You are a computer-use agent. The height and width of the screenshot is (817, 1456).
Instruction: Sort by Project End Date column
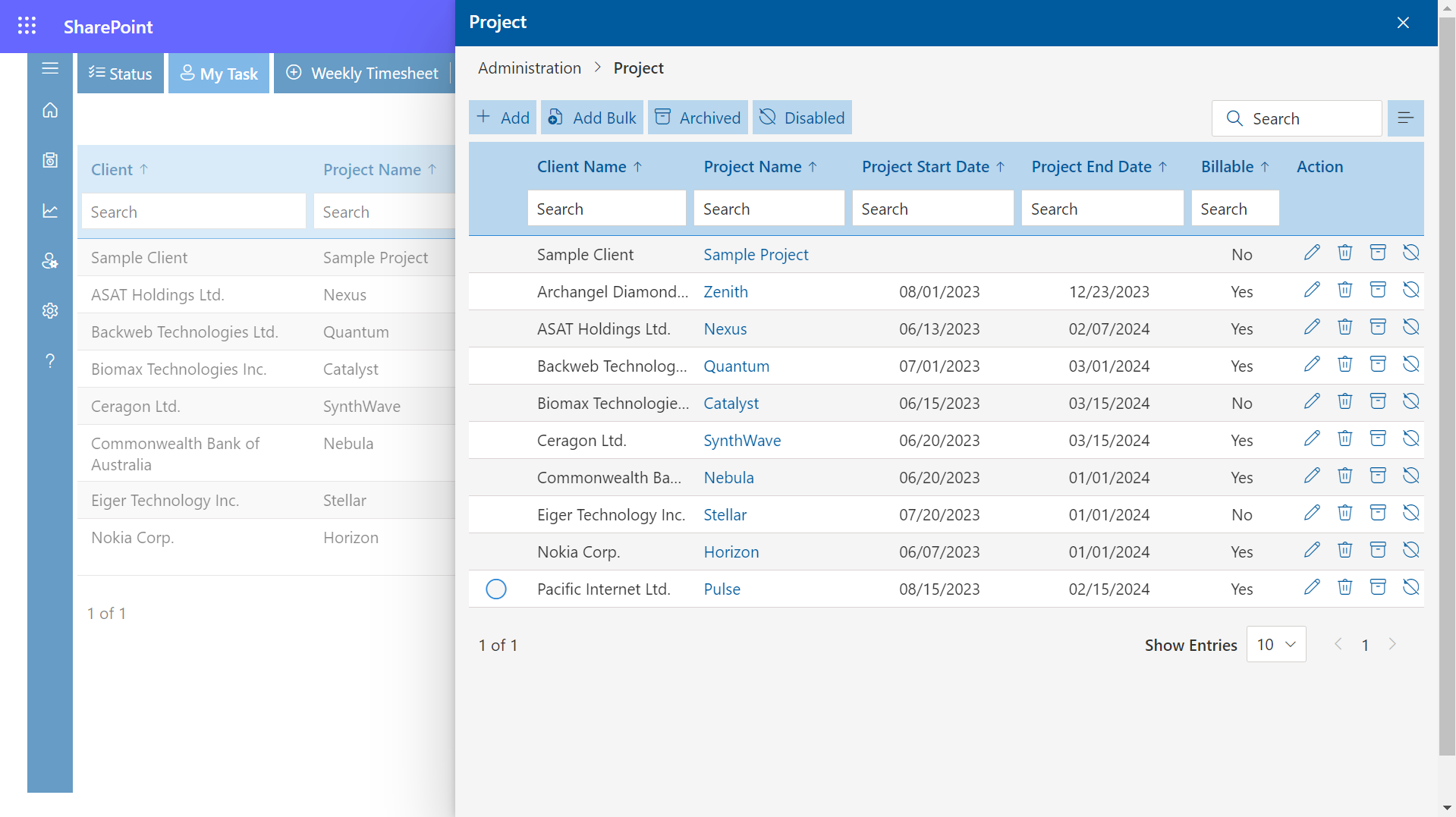click(1099, 167)
